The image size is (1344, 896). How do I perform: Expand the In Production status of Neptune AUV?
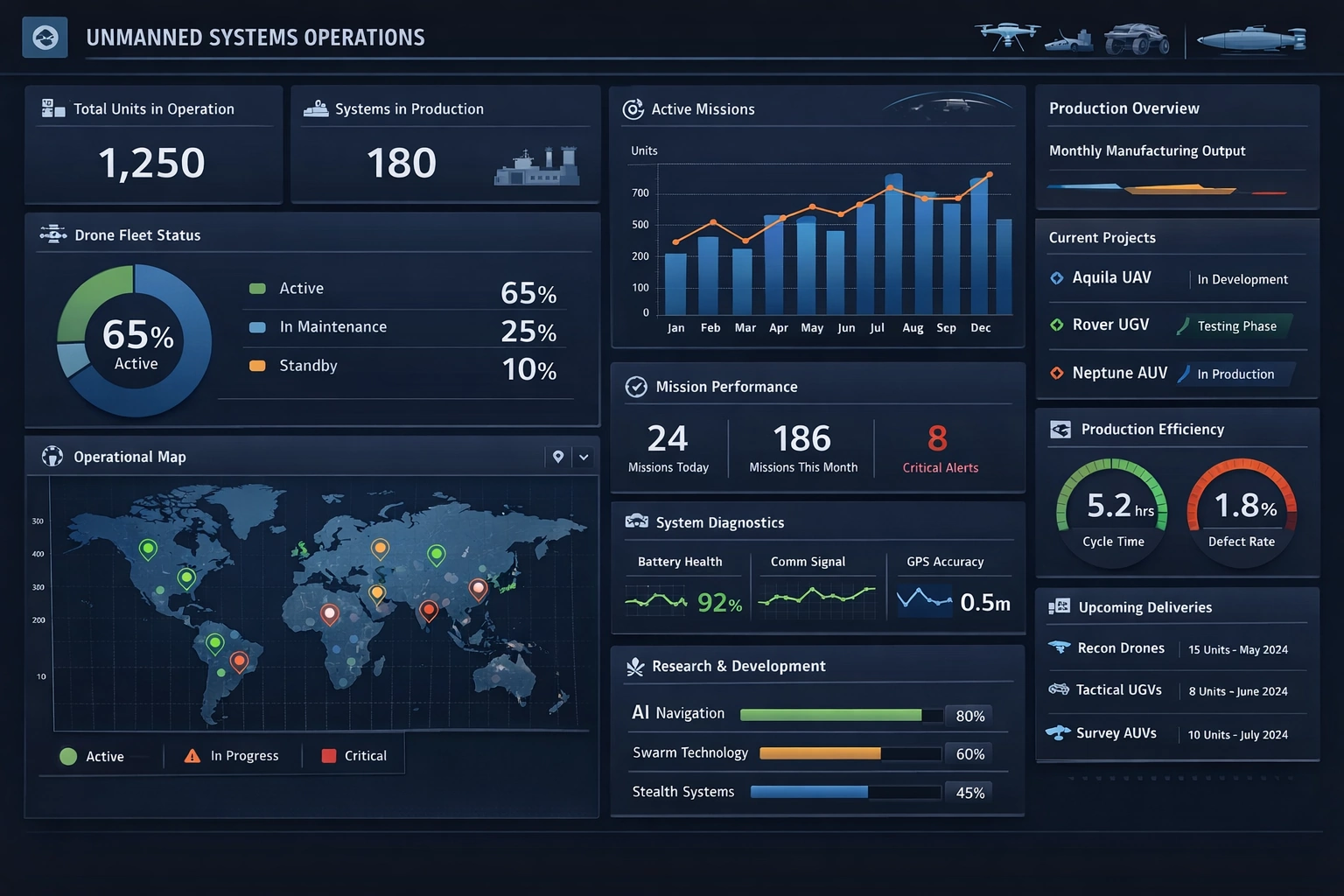[x=1235, y=374]
